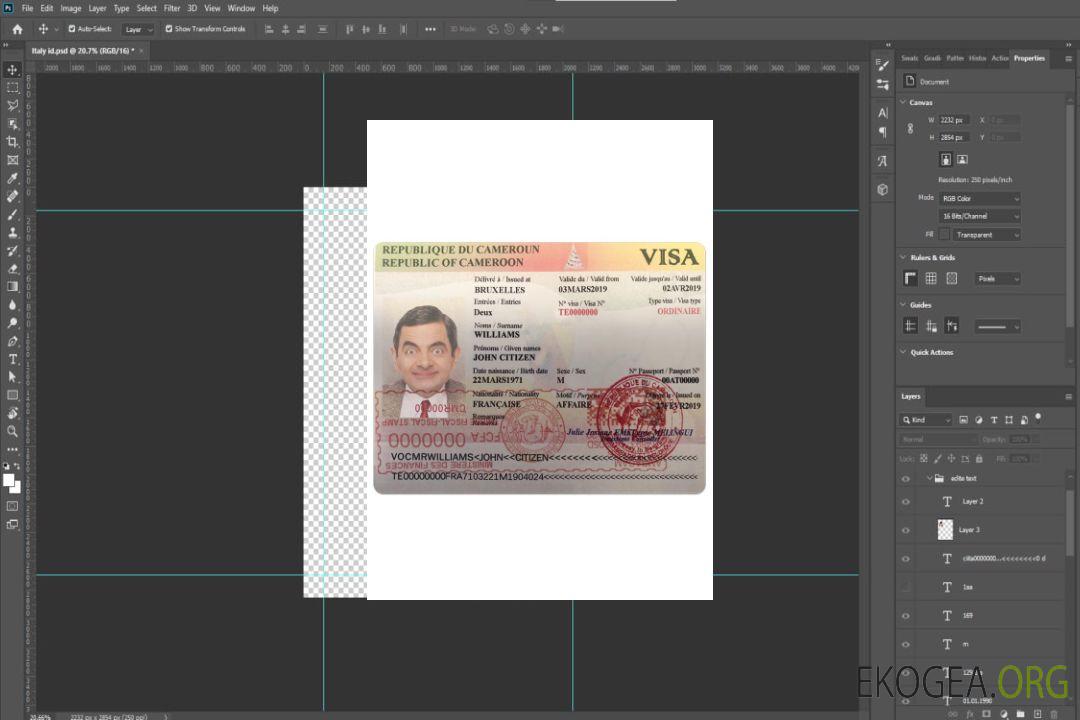Viewport: 1080px width, 720px height.
Task: Select the Crop tool
Action: (x=12, y=142)
